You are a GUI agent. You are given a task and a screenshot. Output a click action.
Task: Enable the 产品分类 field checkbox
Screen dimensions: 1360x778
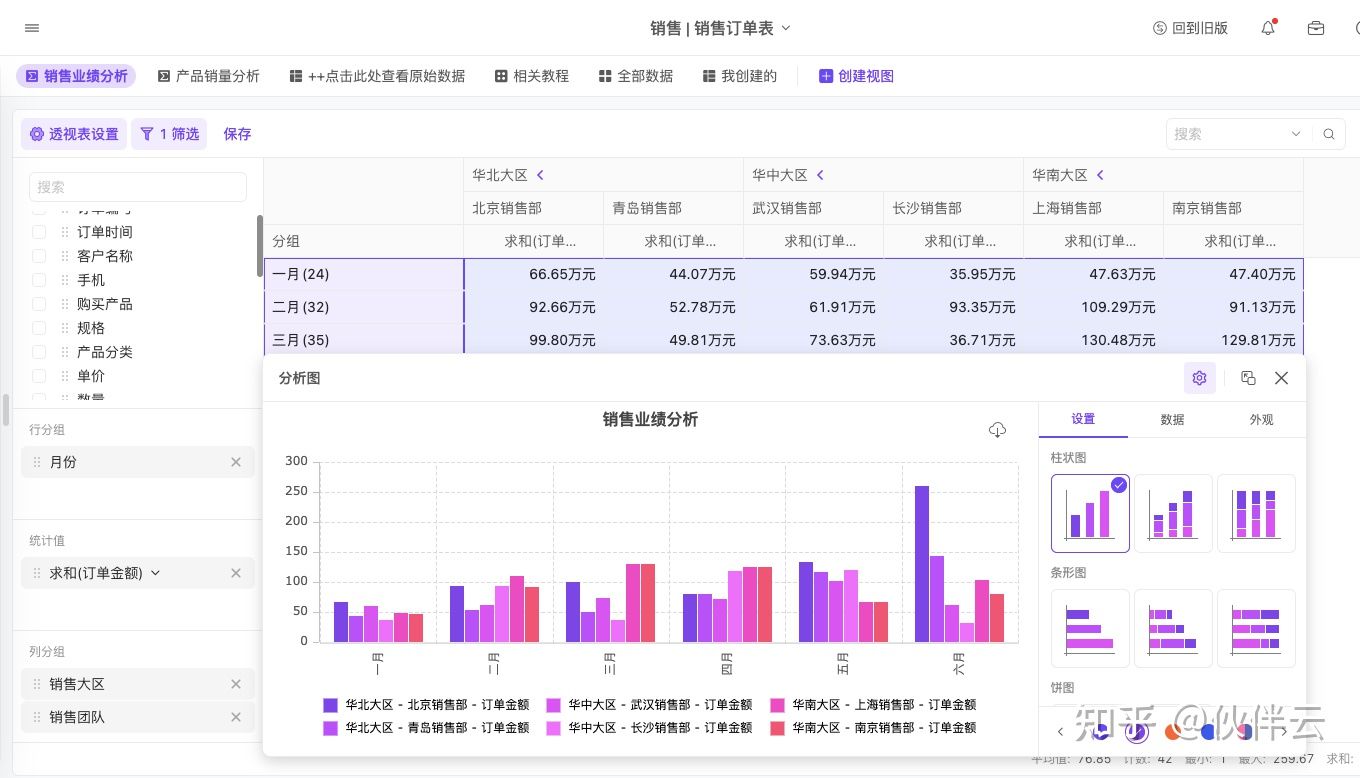[x=39, y=352]
